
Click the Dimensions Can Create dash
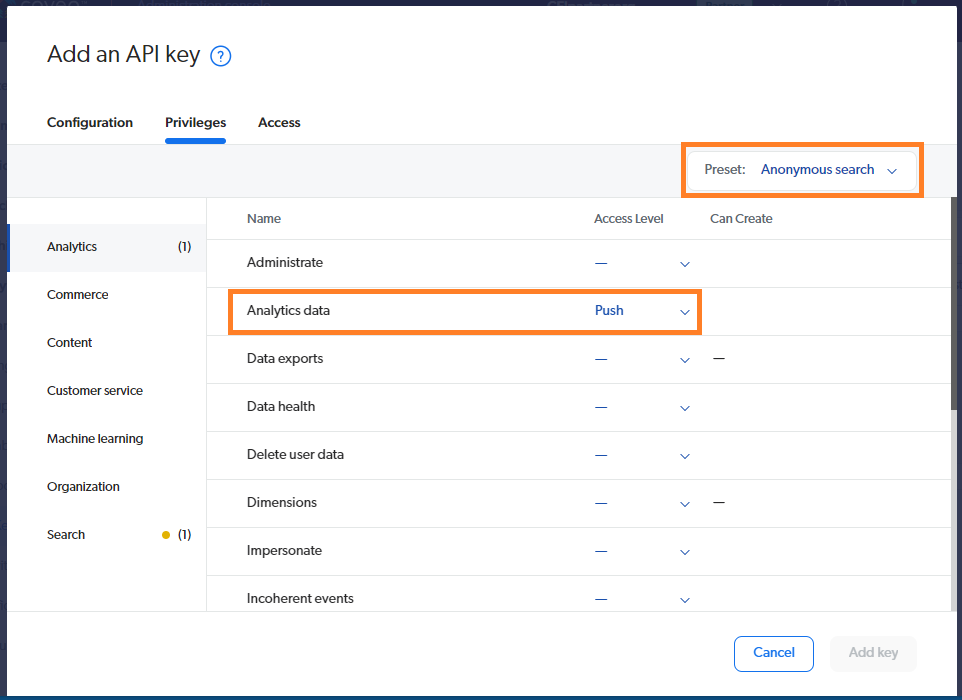[719, 502]
